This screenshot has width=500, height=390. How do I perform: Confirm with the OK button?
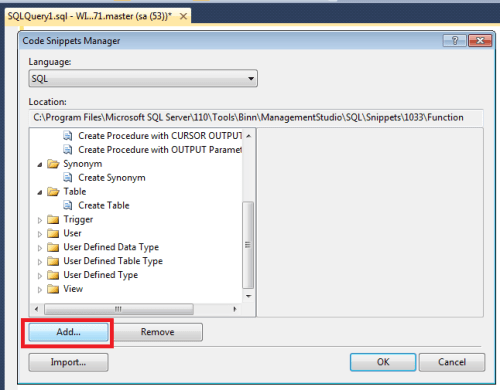[x=383, y=362]
